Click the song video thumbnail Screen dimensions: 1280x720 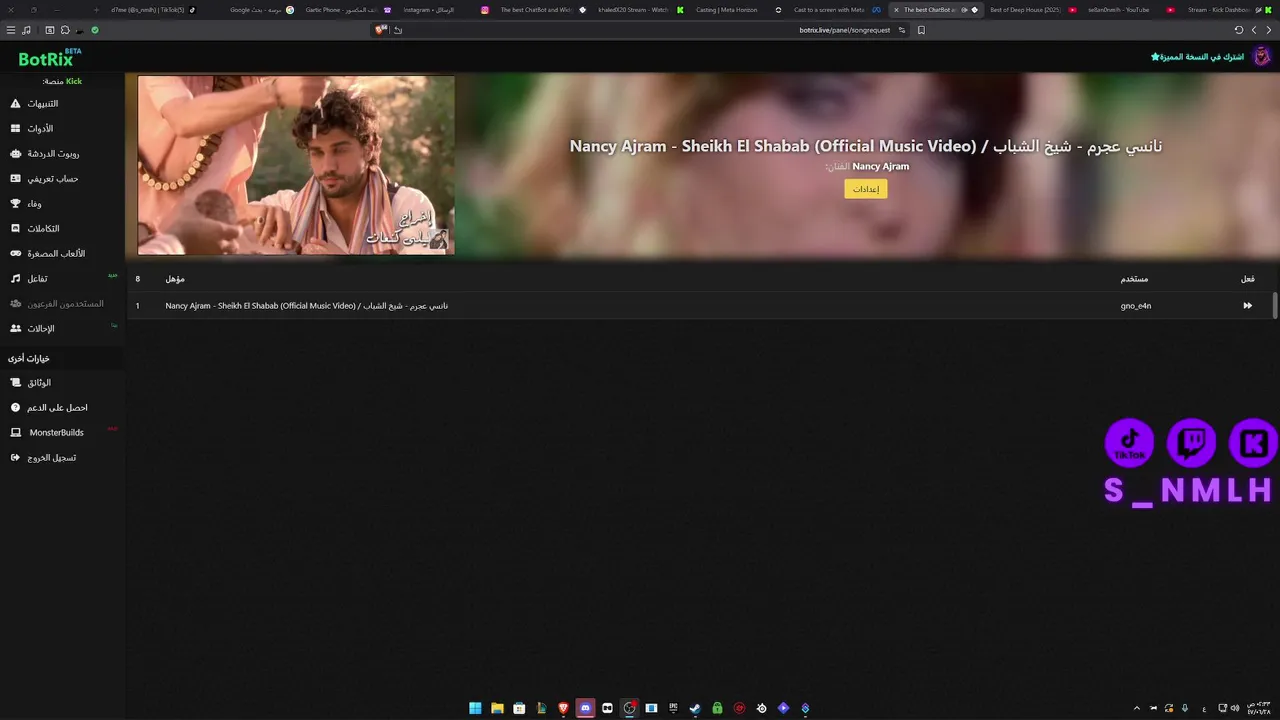tap(296, 166)
